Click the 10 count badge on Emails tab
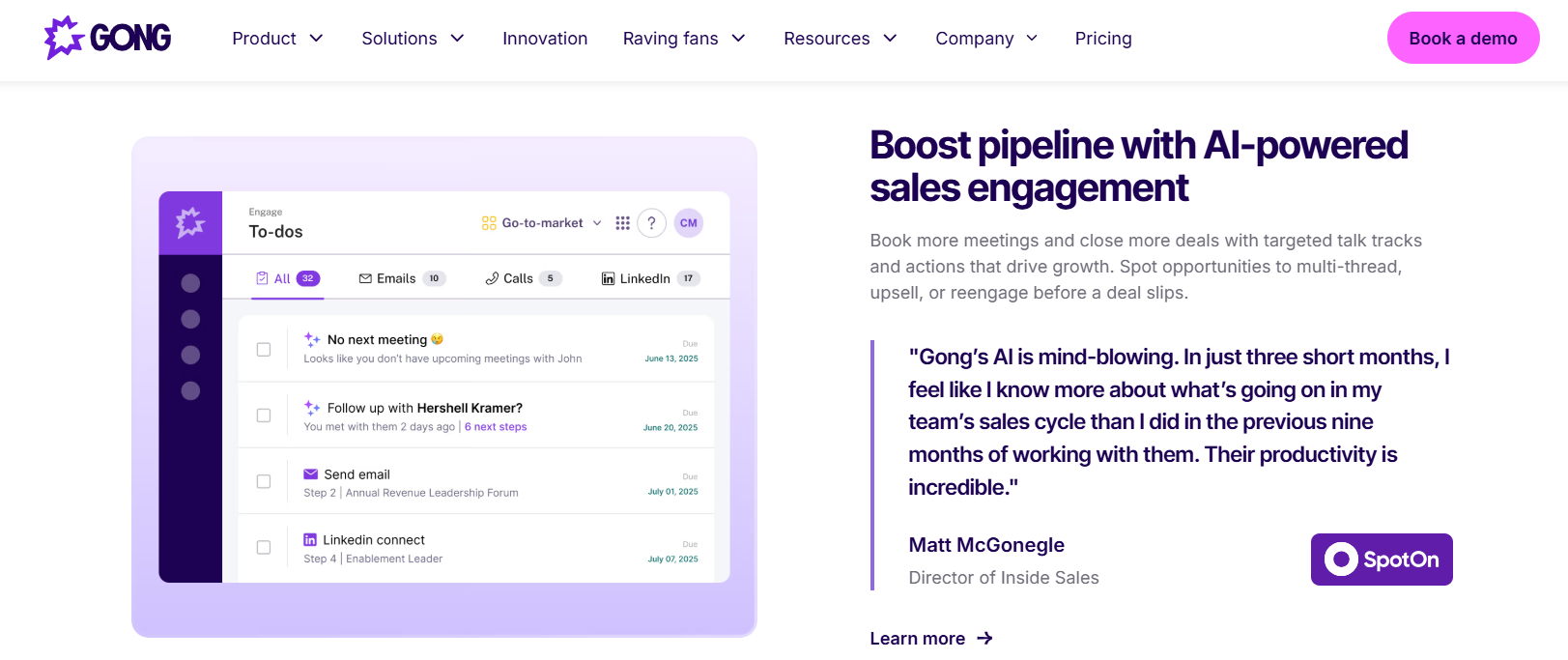Image resolution: width=1568 pixels, height=660 pixels. tap(434, 278)
